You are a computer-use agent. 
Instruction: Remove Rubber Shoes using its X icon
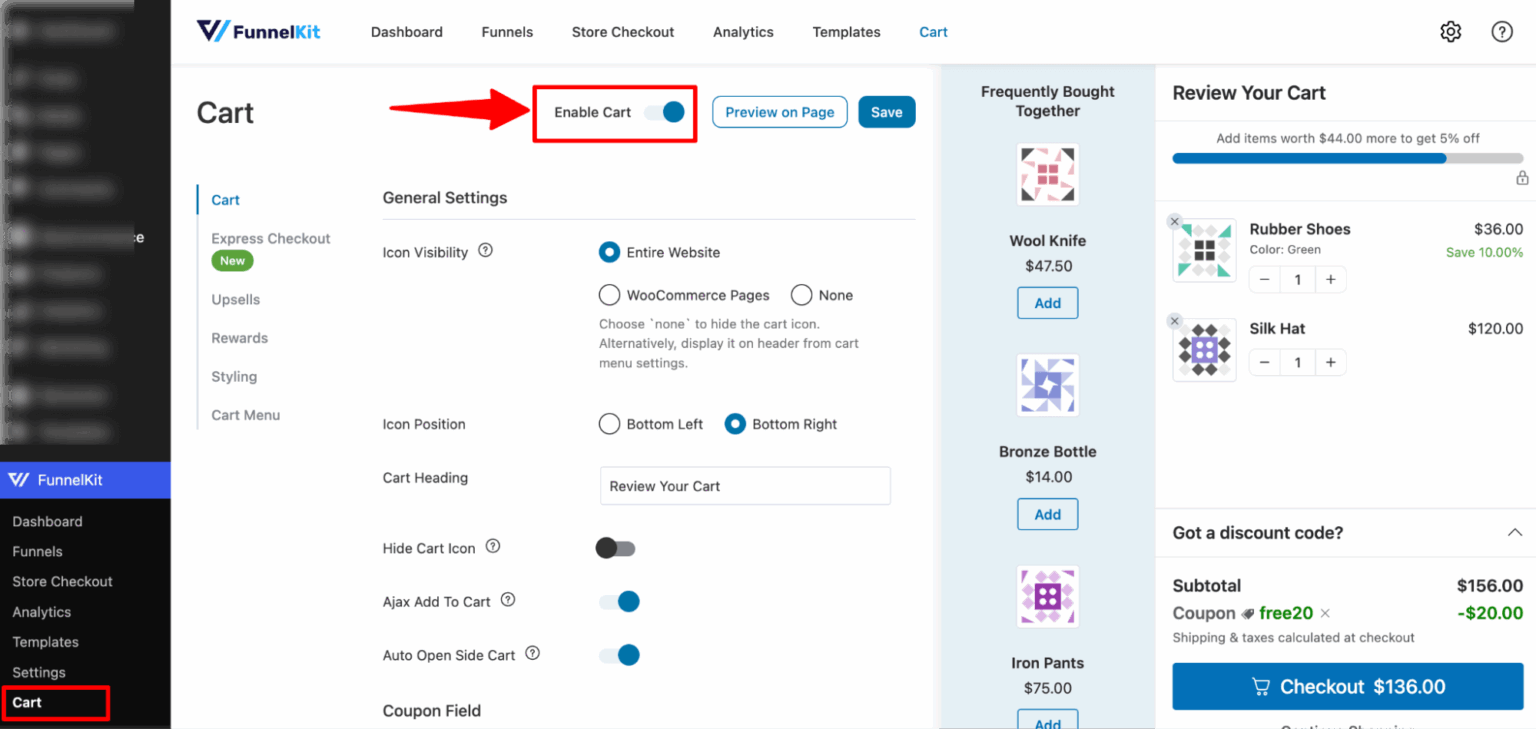1175,222
